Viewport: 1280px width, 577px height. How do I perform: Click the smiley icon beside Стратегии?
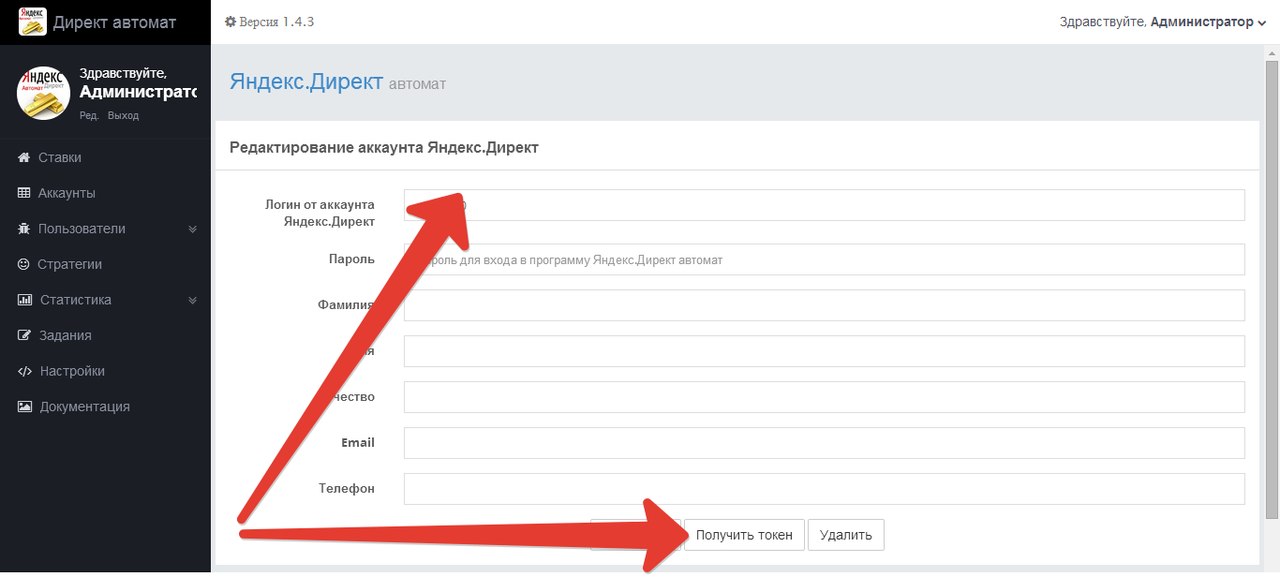click(24, 264)
